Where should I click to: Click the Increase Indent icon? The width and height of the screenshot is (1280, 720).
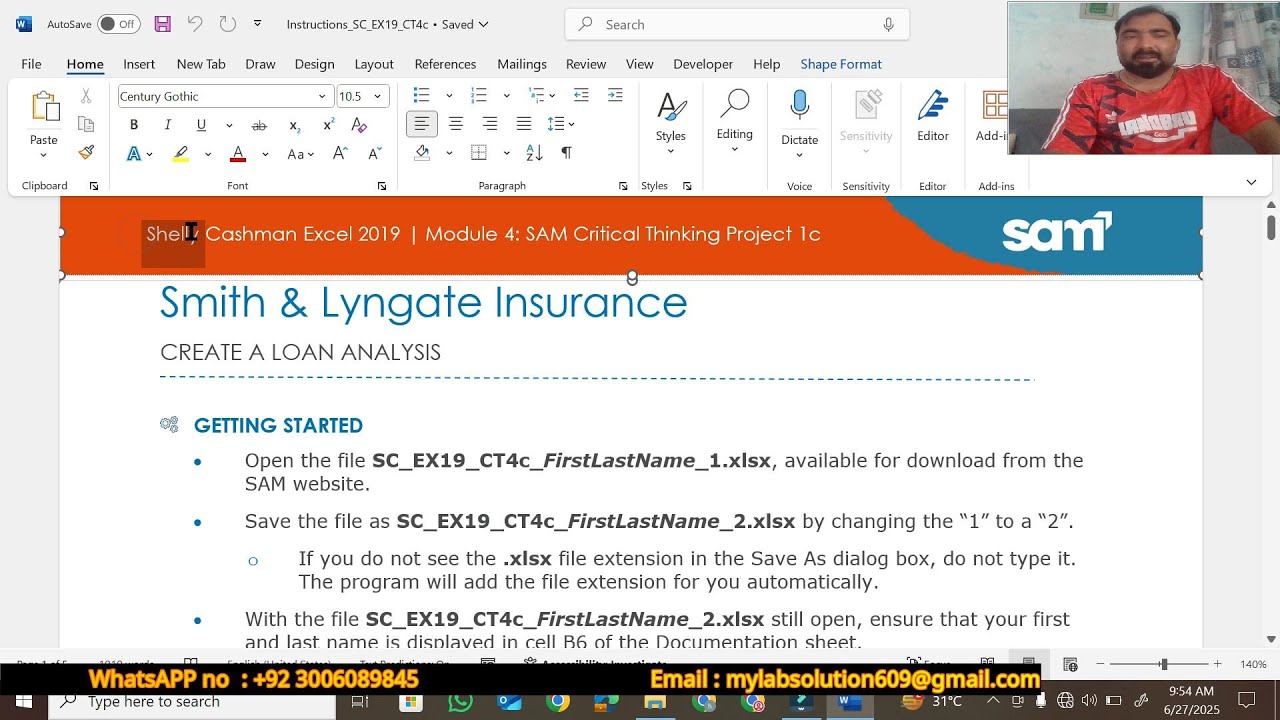pyautogui.click(x=615, y=95)
